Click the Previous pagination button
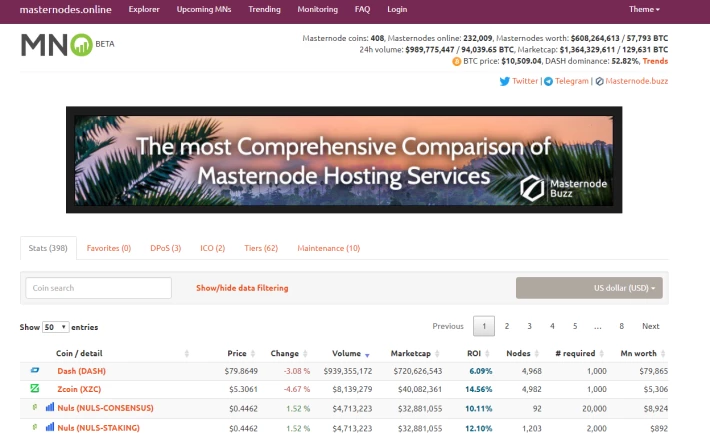The image size is (710, 433). (448, 326)
